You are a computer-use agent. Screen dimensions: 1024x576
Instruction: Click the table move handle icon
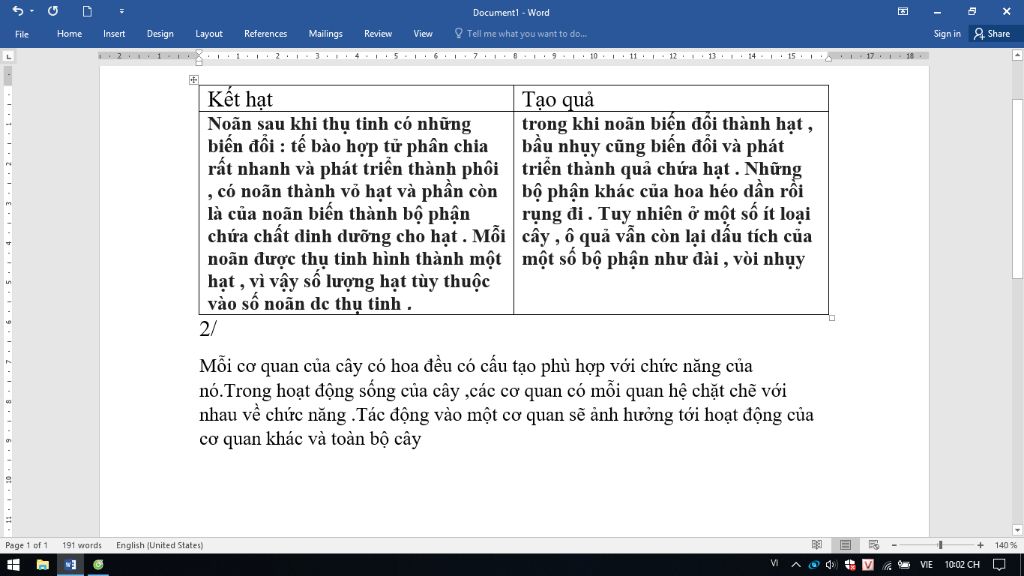point(194,80)
